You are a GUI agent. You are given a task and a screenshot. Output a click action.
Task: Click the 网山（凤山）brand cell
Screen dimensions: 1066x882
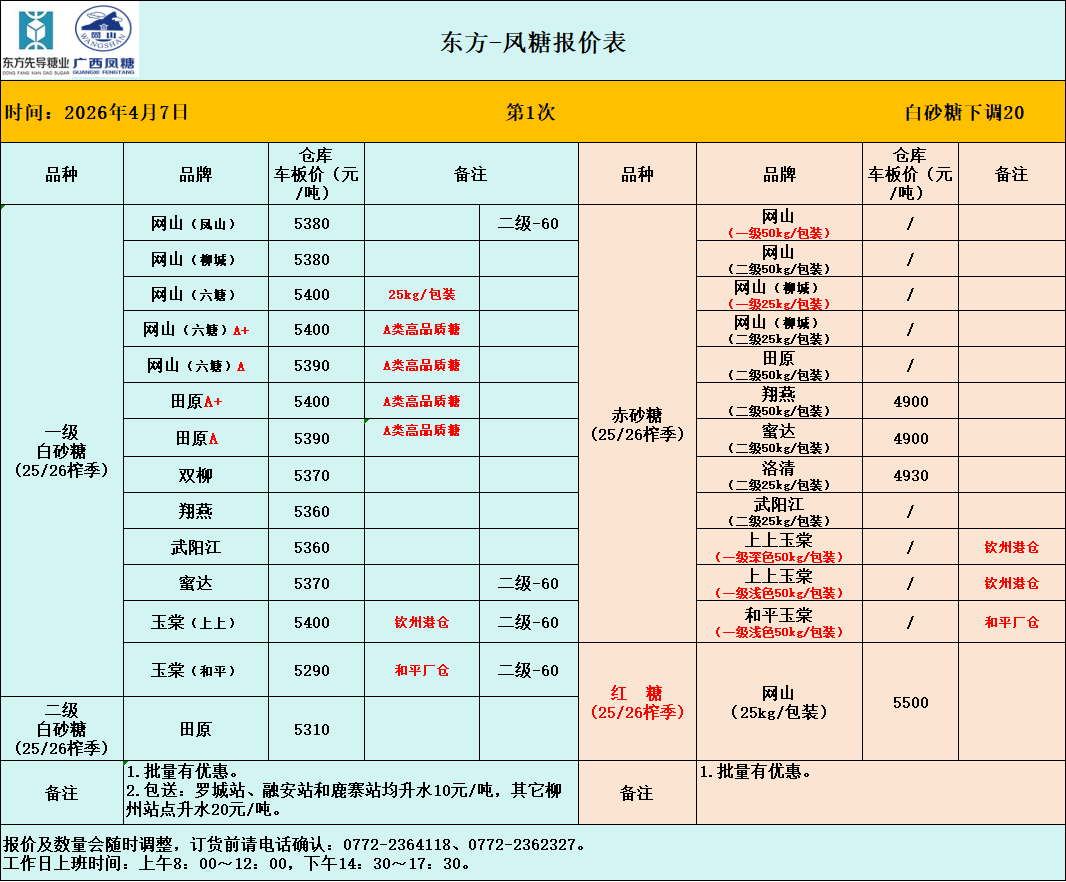click(x=196, y=223)
